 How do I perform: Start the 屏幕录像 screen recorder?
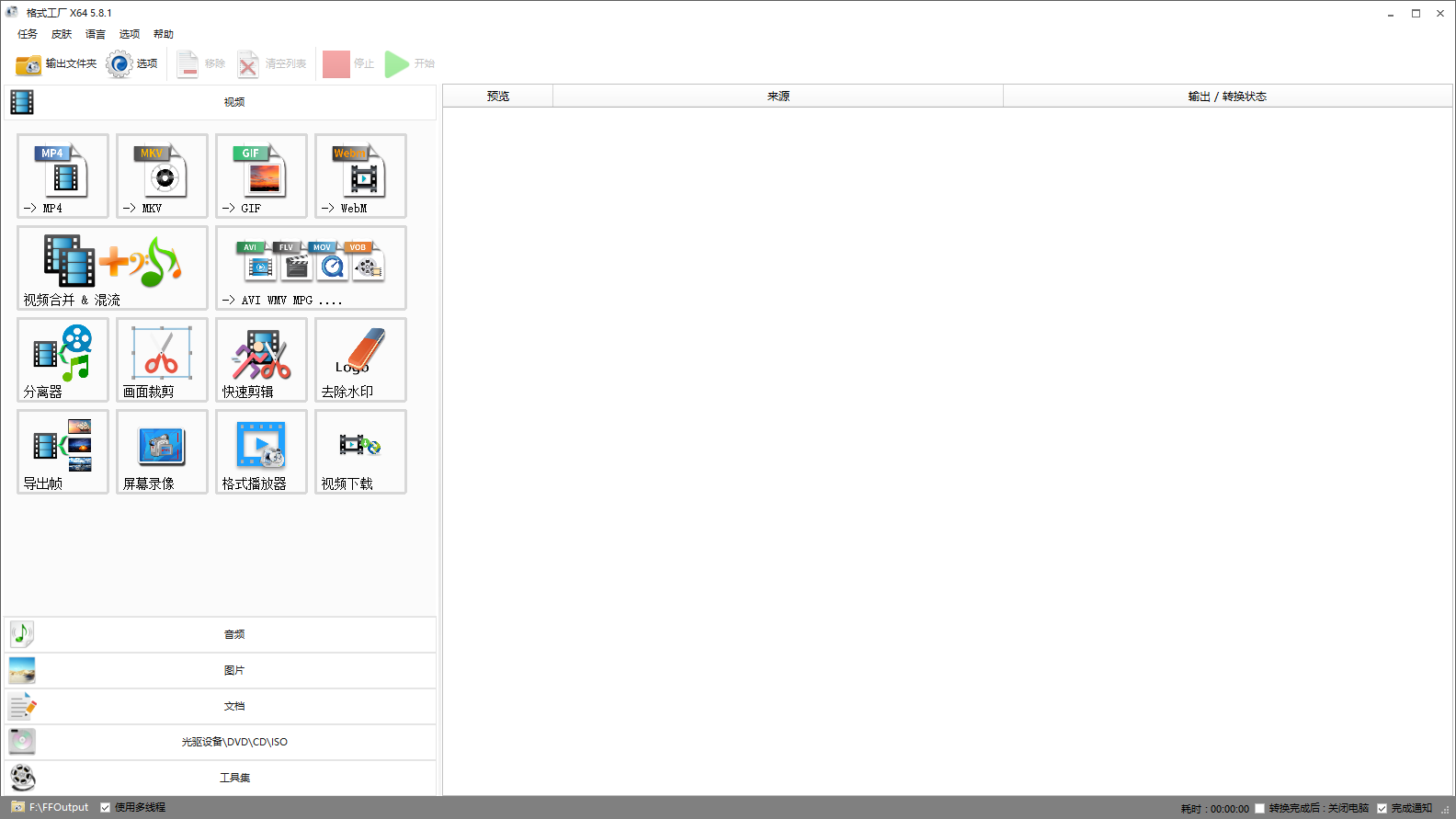click(x=162, y=451)
